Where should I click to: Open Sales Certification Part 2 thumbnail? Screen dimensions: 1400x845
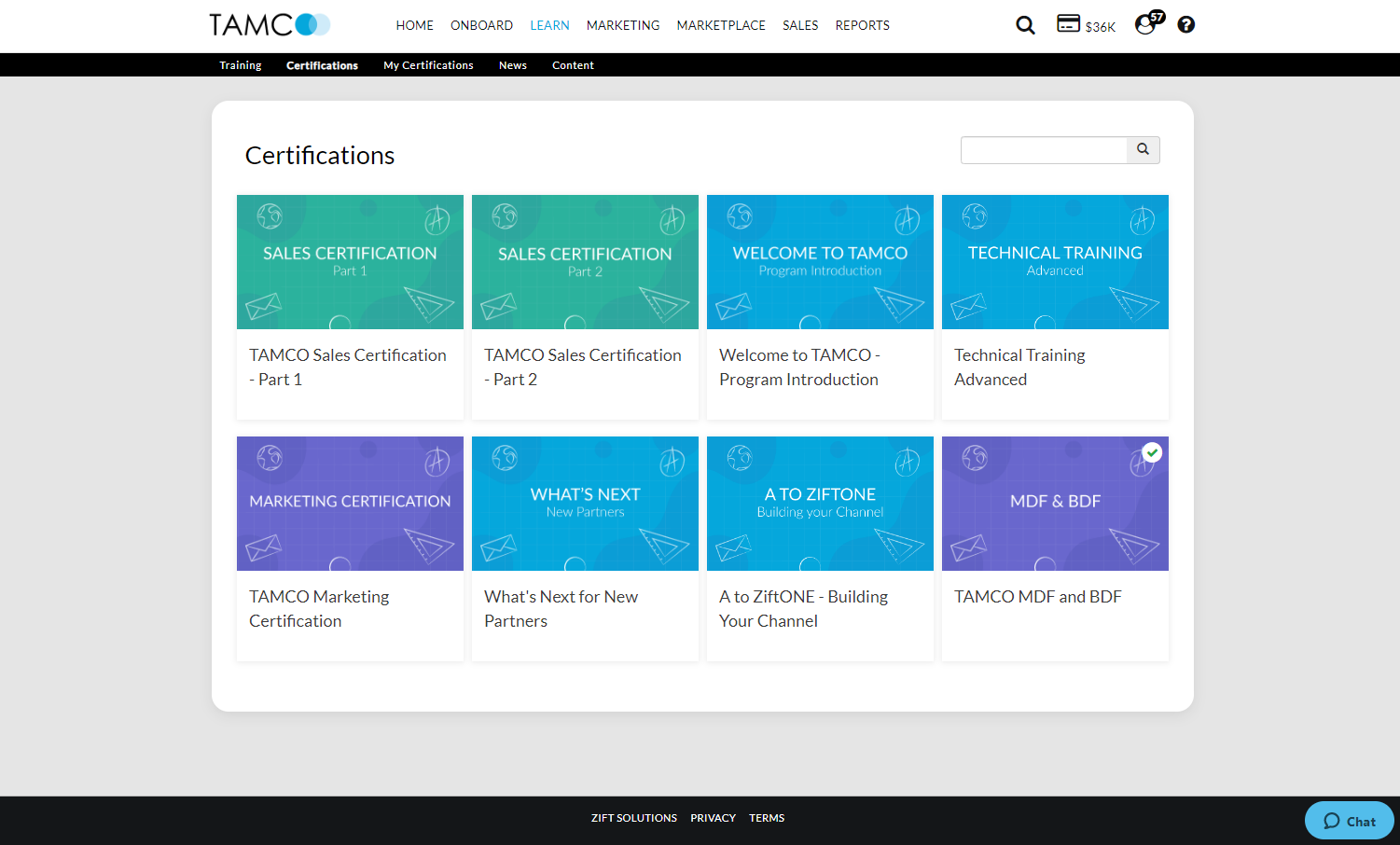tap(585, 262)
